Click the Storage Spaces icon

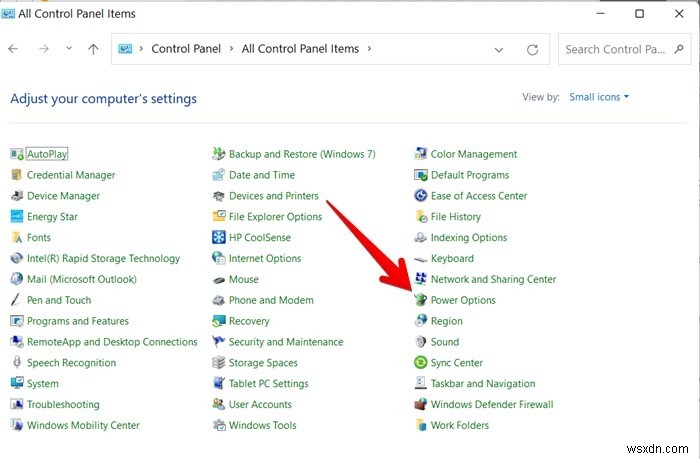(x=219, y=363)
